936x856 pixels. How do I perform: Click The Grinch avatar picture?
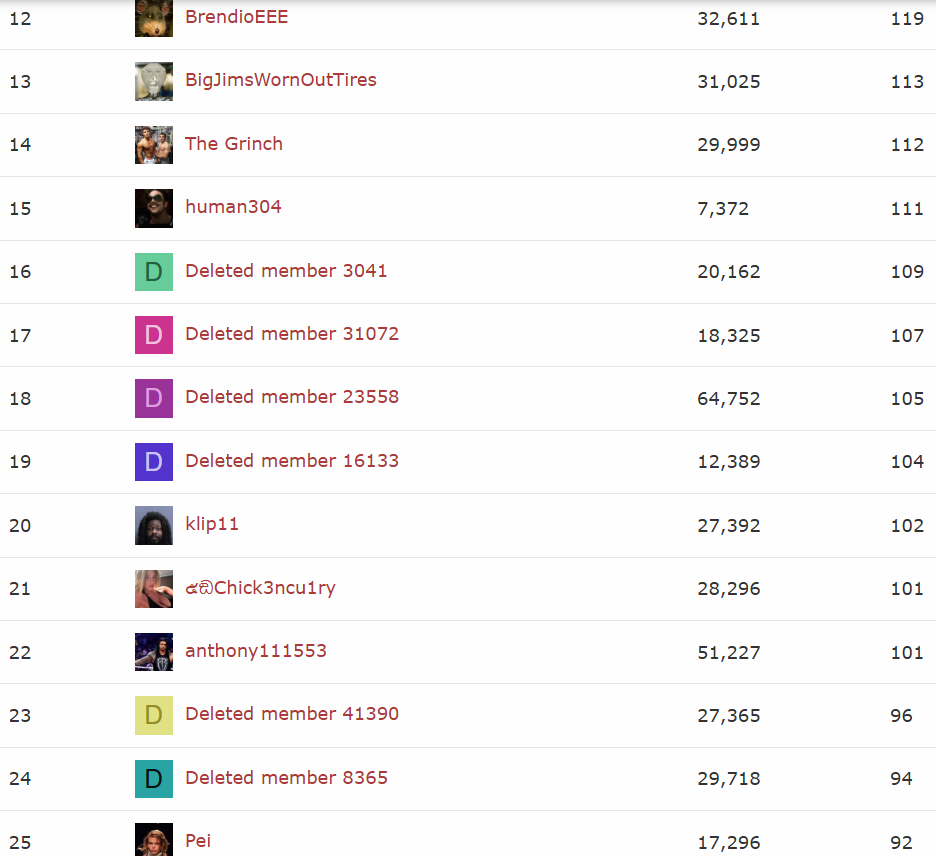pos(153,145)
